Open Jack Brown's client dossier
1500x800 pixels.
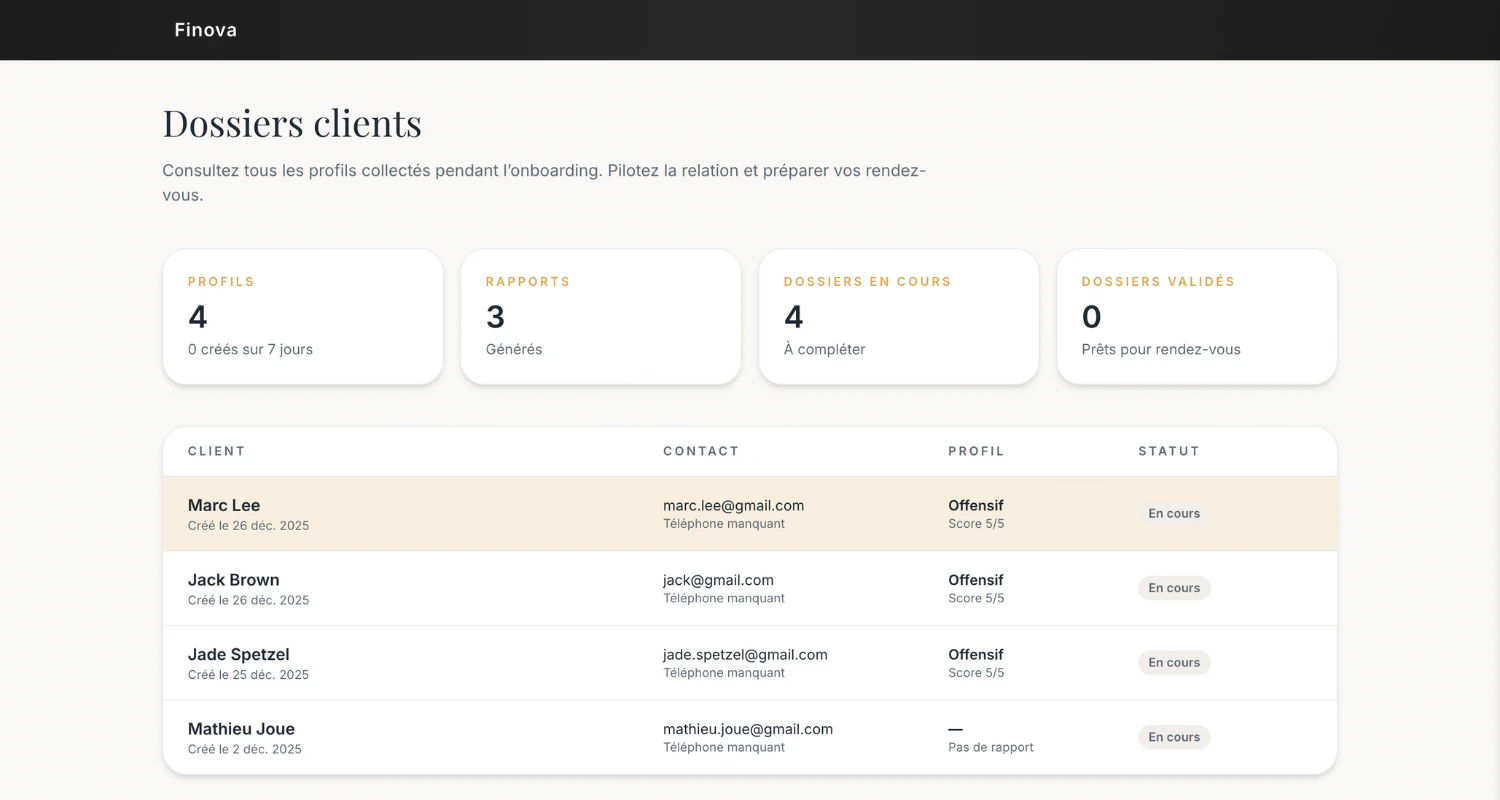233,580
